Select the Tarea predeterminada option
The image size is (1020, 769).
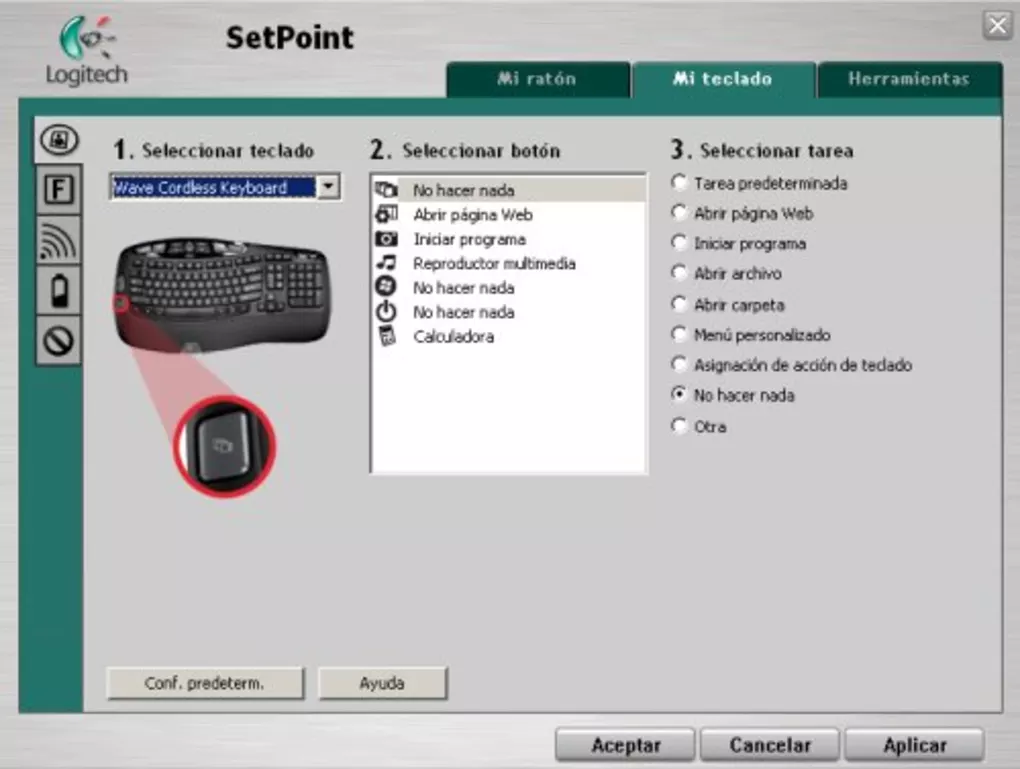click(680, 182)
